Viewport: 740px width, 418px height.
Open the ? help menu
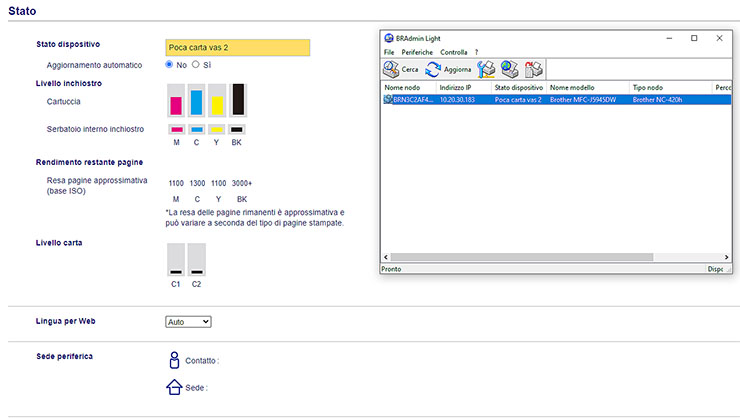477,52
